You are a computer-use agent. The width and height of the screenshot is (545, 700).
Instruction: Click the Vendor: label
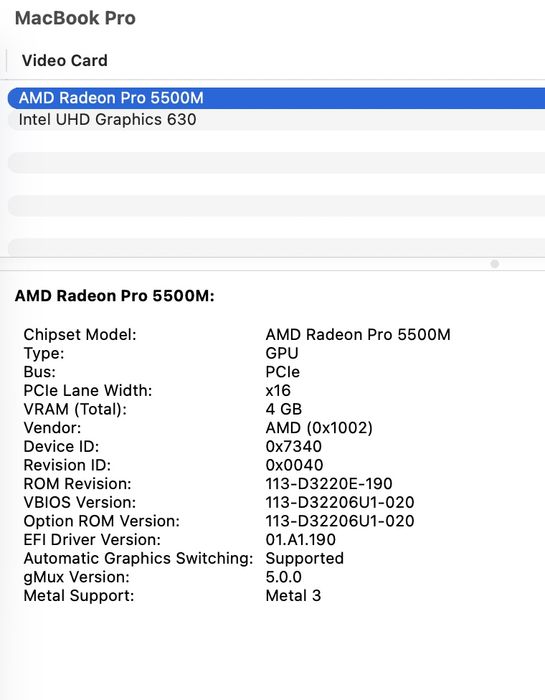(x=52, y=428)
